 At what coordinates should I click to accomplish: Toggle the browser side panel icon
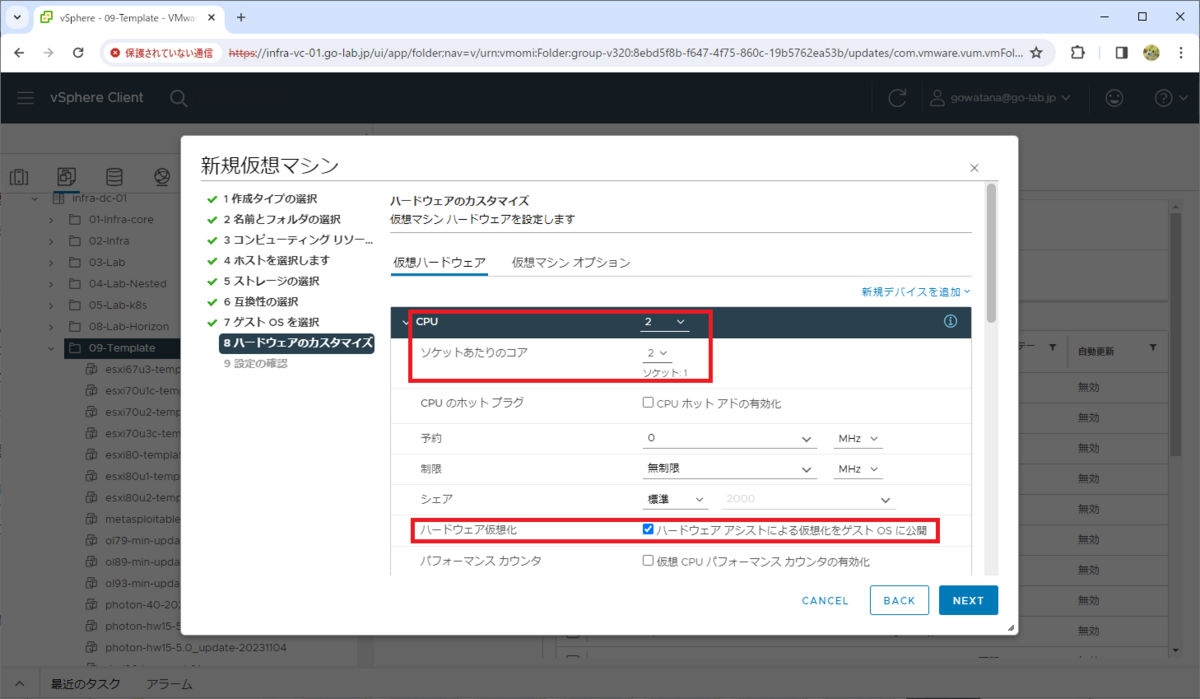pos(1122,52)
